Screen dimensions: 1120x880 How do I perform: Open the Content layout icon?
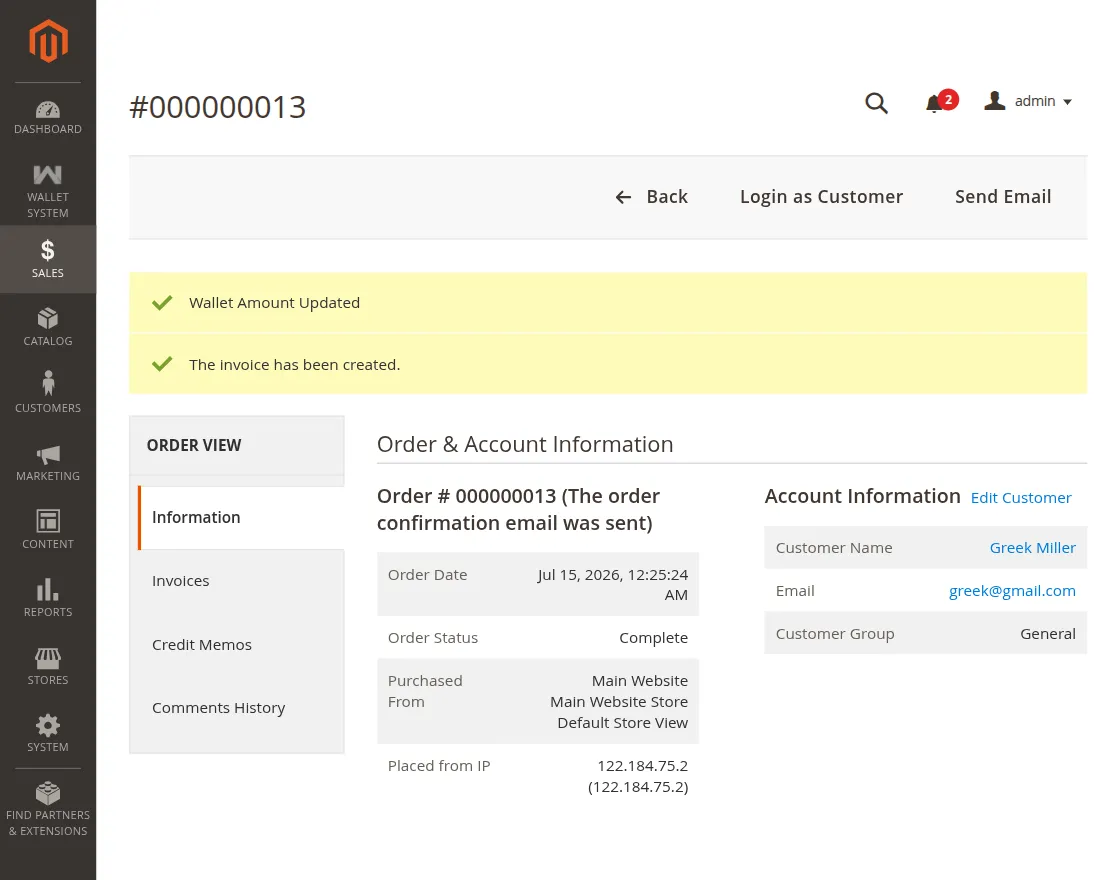48,521
